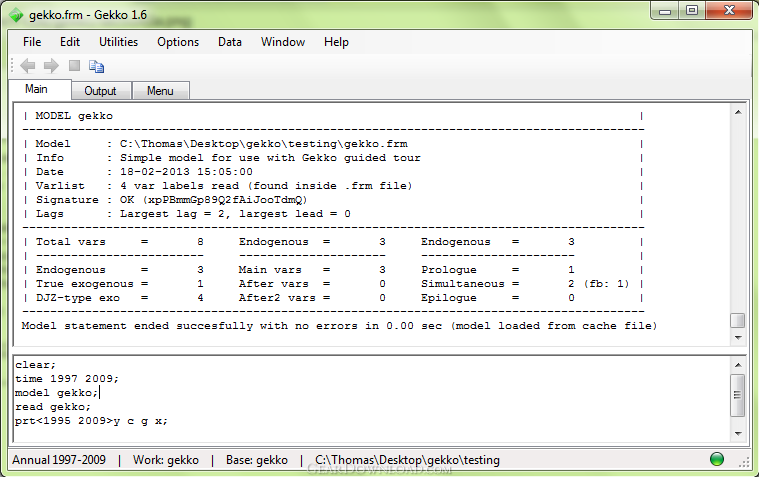Image resolution: width=759 pixels, height=477 pixels.
Task: Click the window resize grip corner
Action: (x=744, y=462)
